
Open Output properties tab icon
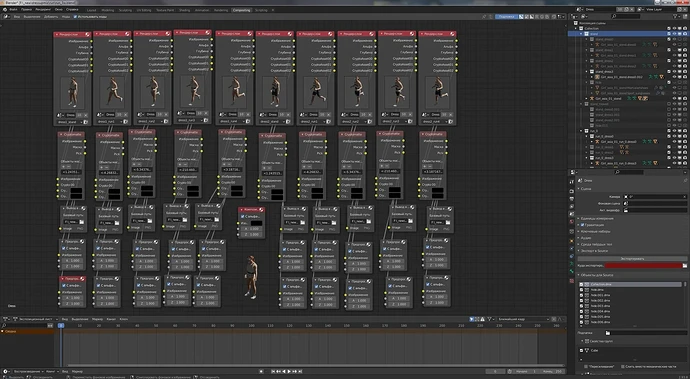[x=572, y=199]
